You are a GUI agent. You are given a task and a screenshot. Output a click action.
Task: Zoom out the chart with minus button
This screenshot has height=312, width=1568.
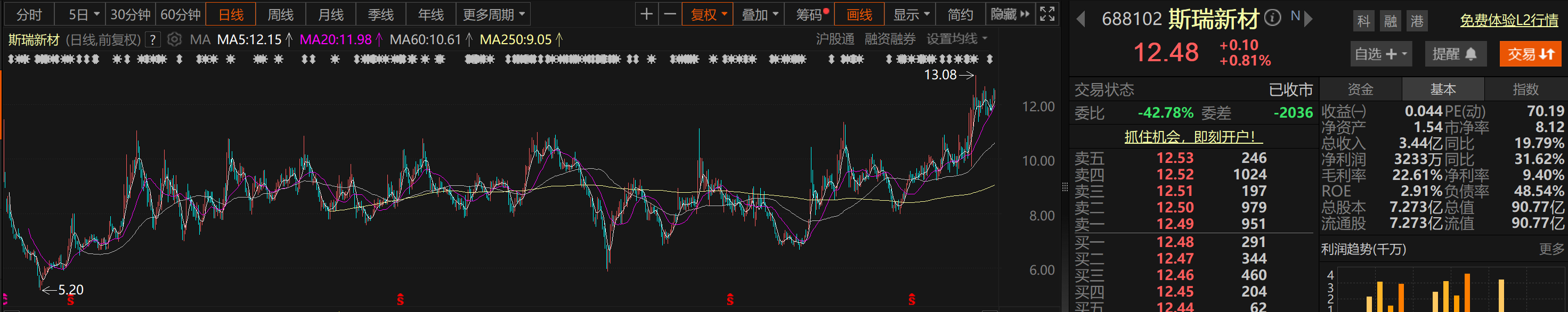point(670,14)
